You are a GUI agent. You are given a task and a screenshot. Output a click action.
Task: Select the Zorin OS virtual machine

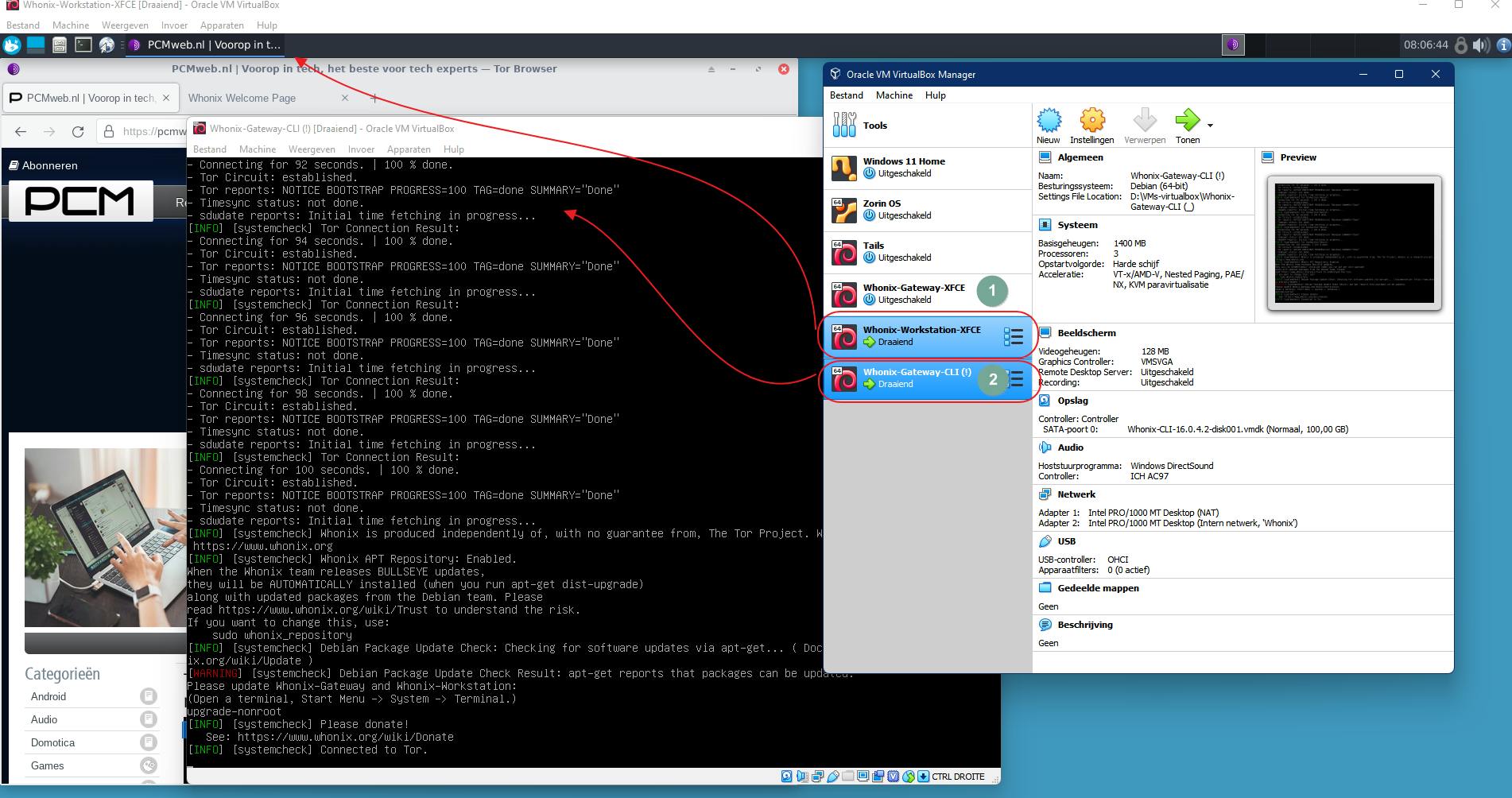[927, 210]
